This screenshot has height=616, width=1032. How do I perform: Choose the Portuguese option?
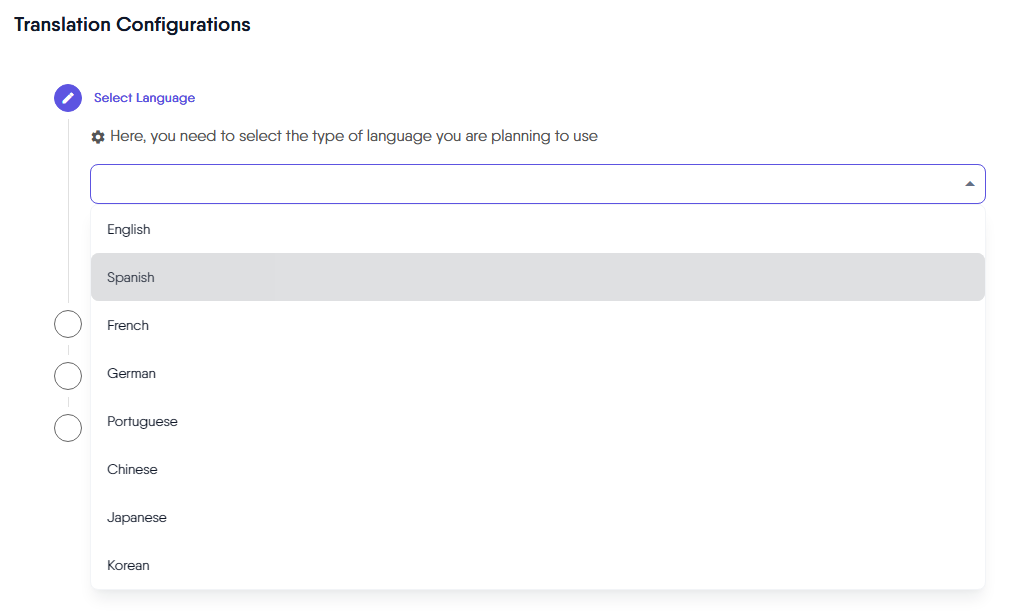[x=142, y=421]
